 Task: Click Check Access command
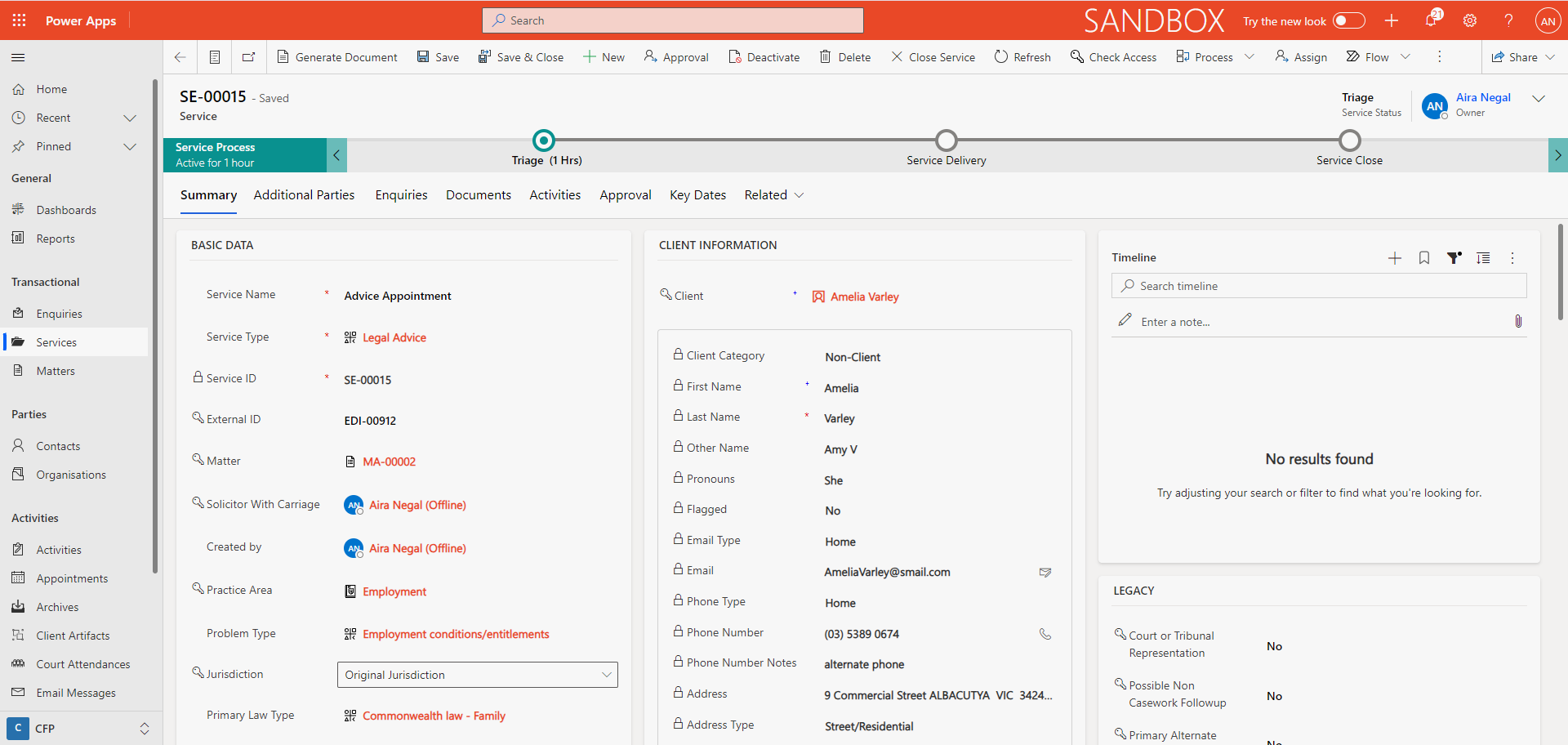pos(1114,57)
